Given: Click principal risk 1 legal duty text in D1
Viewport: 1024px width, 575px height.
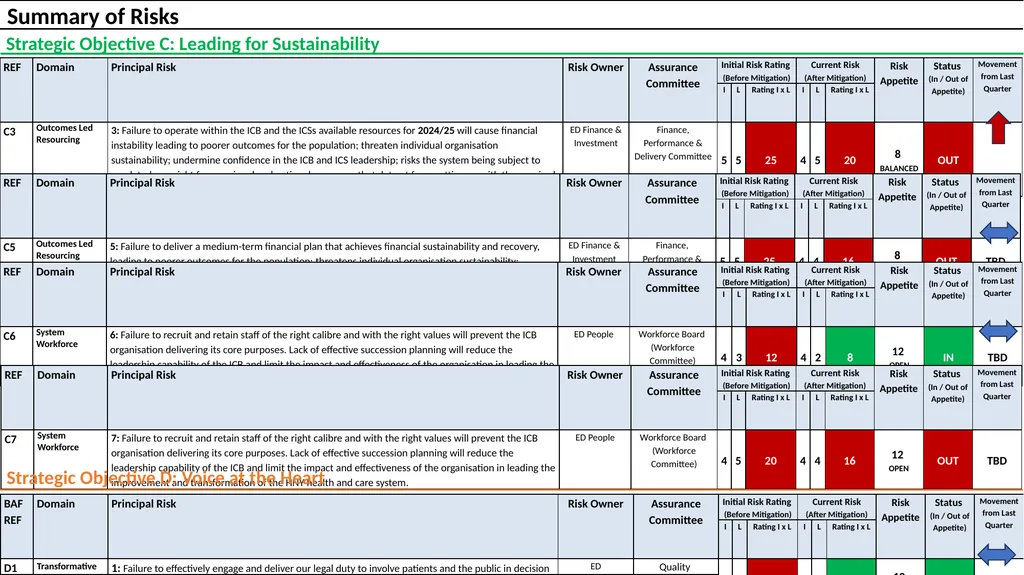Looking at the screenshot, I should pos(330,568).
